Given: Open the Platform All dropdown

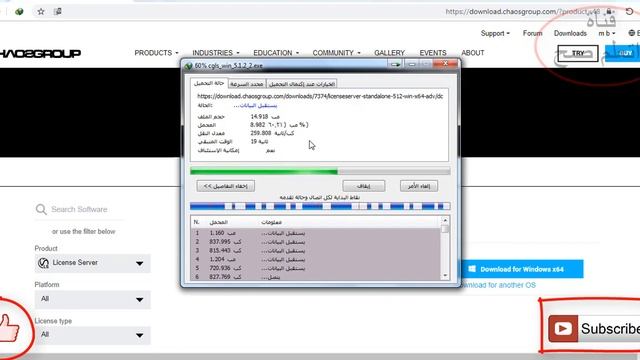Looking at the screenshot, I should pos(92,299).
